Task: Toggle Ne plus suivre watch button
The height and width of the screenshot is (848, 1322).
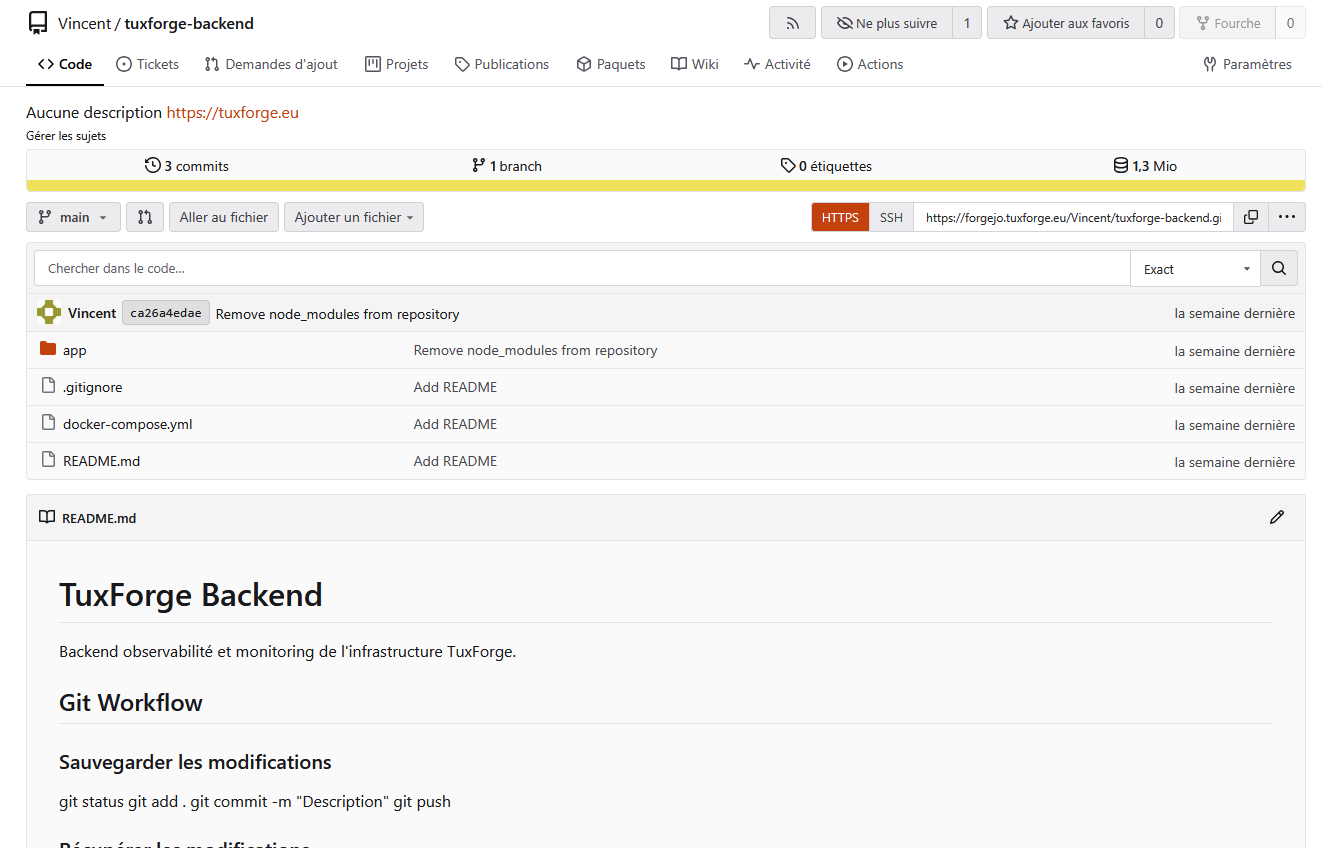Action: (887, 23)
